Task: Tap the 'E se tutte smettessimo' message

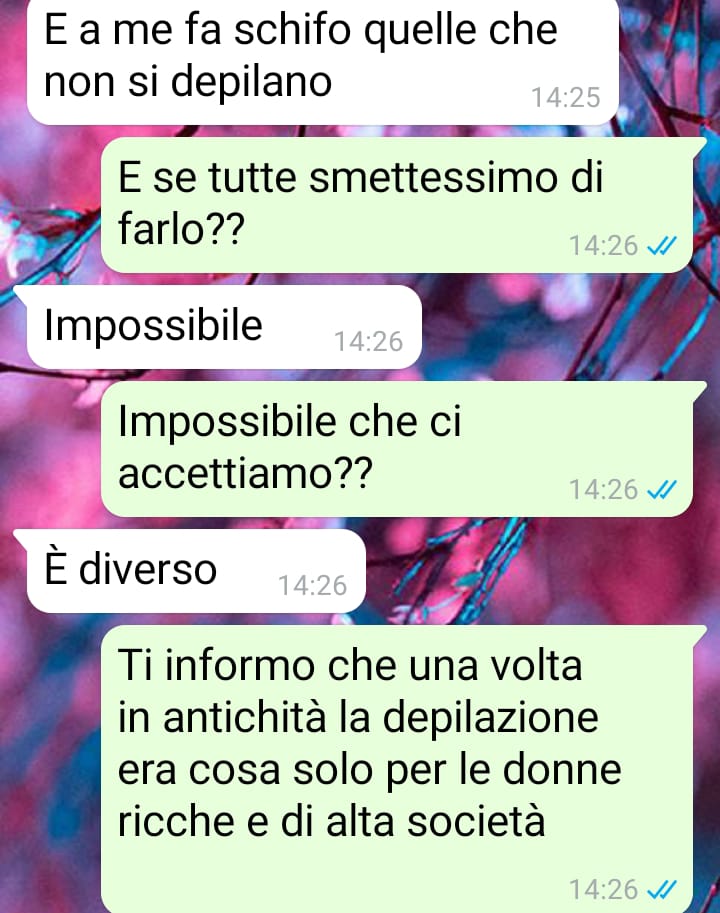Action: [x=397, y=205]
